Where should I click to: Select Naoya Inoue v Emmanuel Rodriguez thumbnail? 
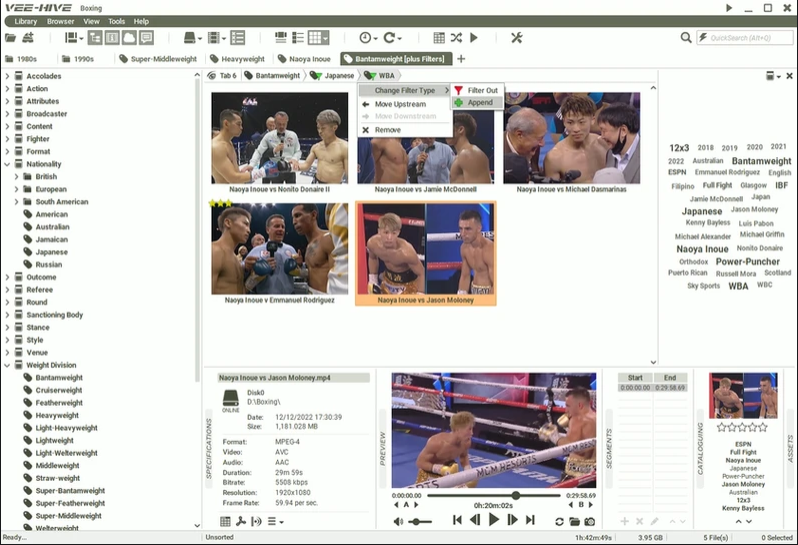(279, 254)
